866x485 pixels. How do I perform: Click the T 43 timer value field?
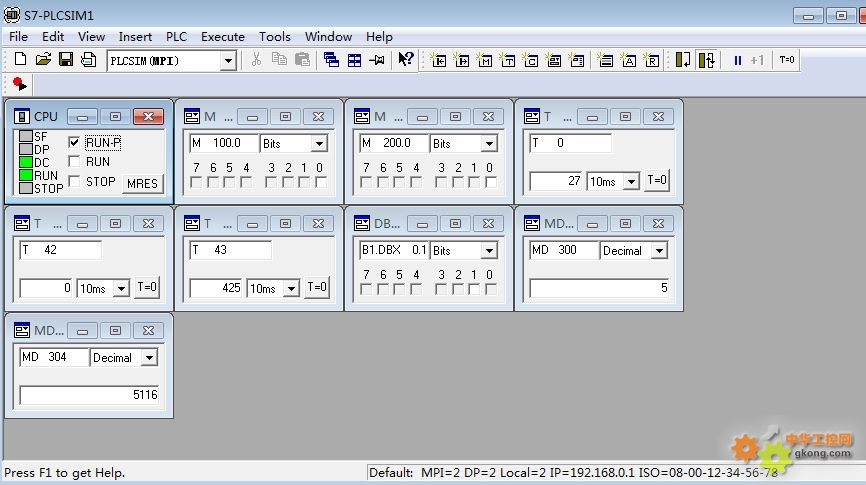pos(216,288)
